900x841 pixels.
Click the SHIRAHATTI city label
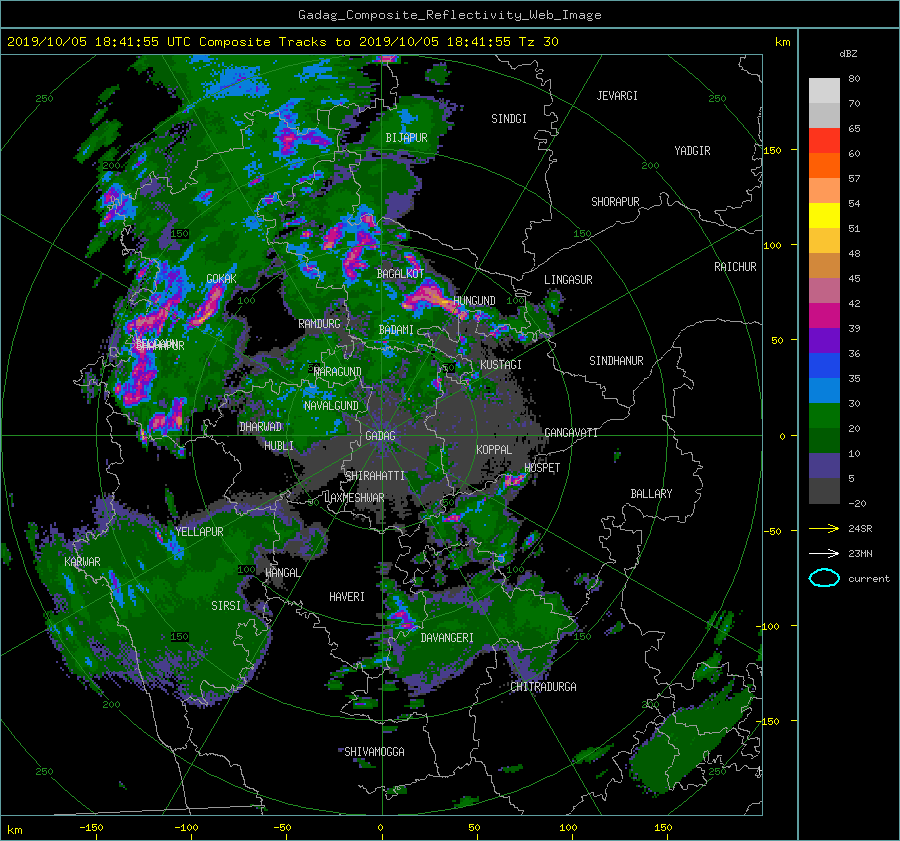coord(375,476)
